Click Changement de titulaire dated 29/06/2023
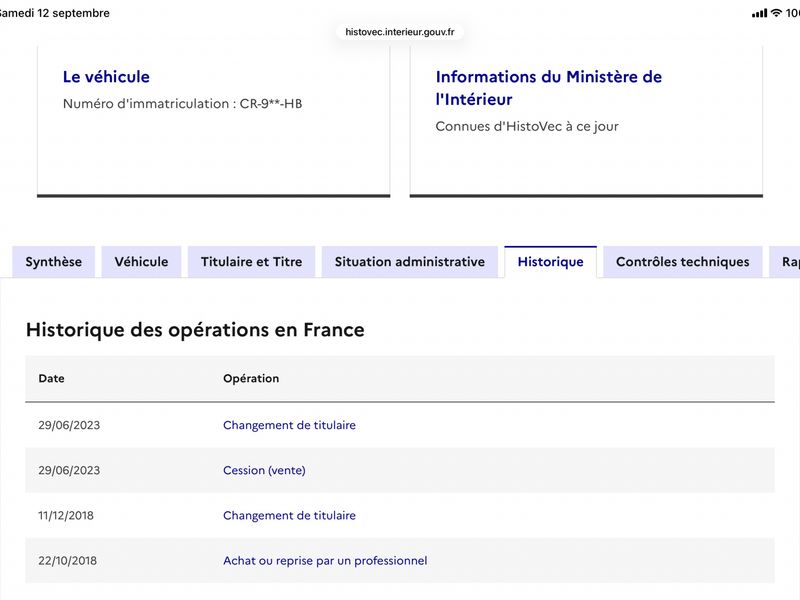Screen dimensions: 800x600 click(289, 425)
